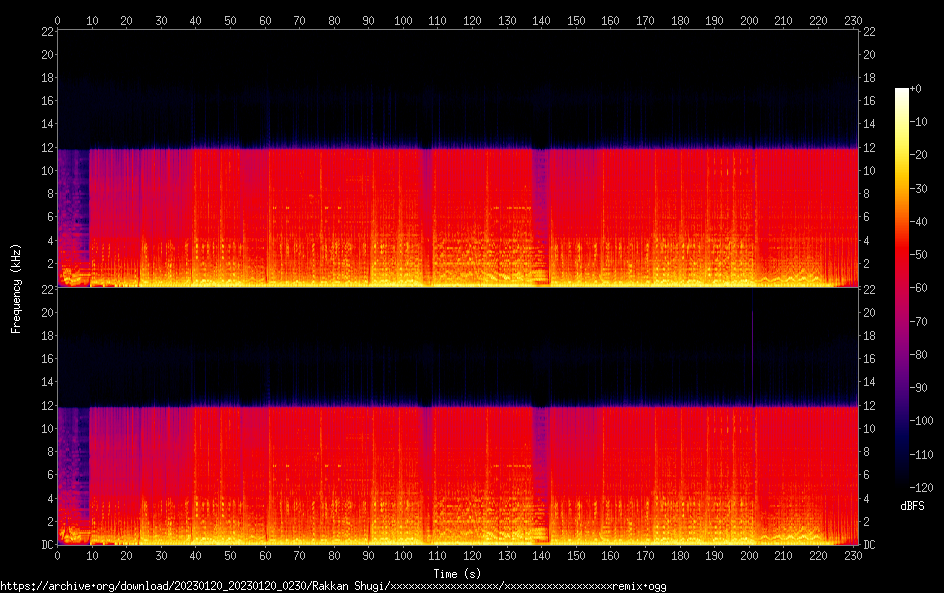This screenshot has height=593, width=944.
Task: Select the 100 mark on the top time axis
Action: pyautogui.click(x=403, y=20)
